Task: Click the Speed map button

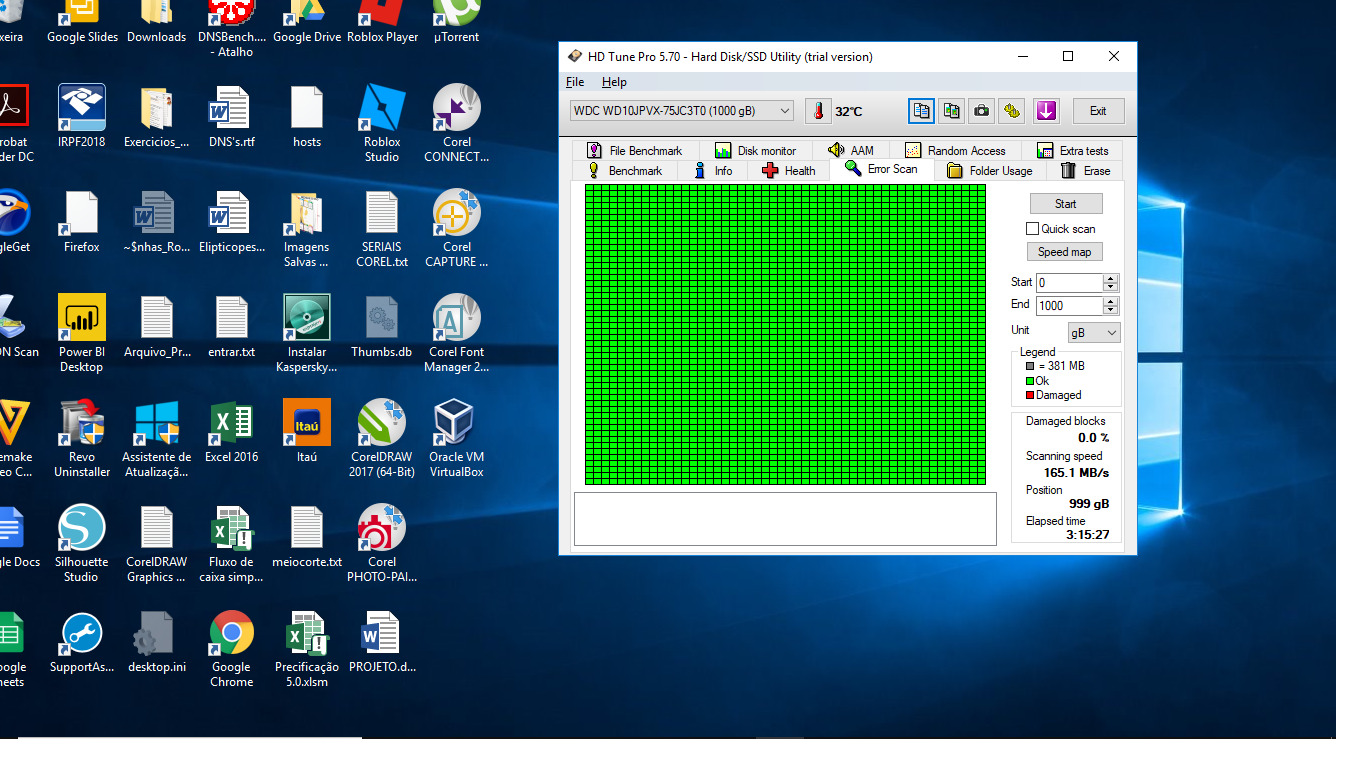Action: point(1066,252)
